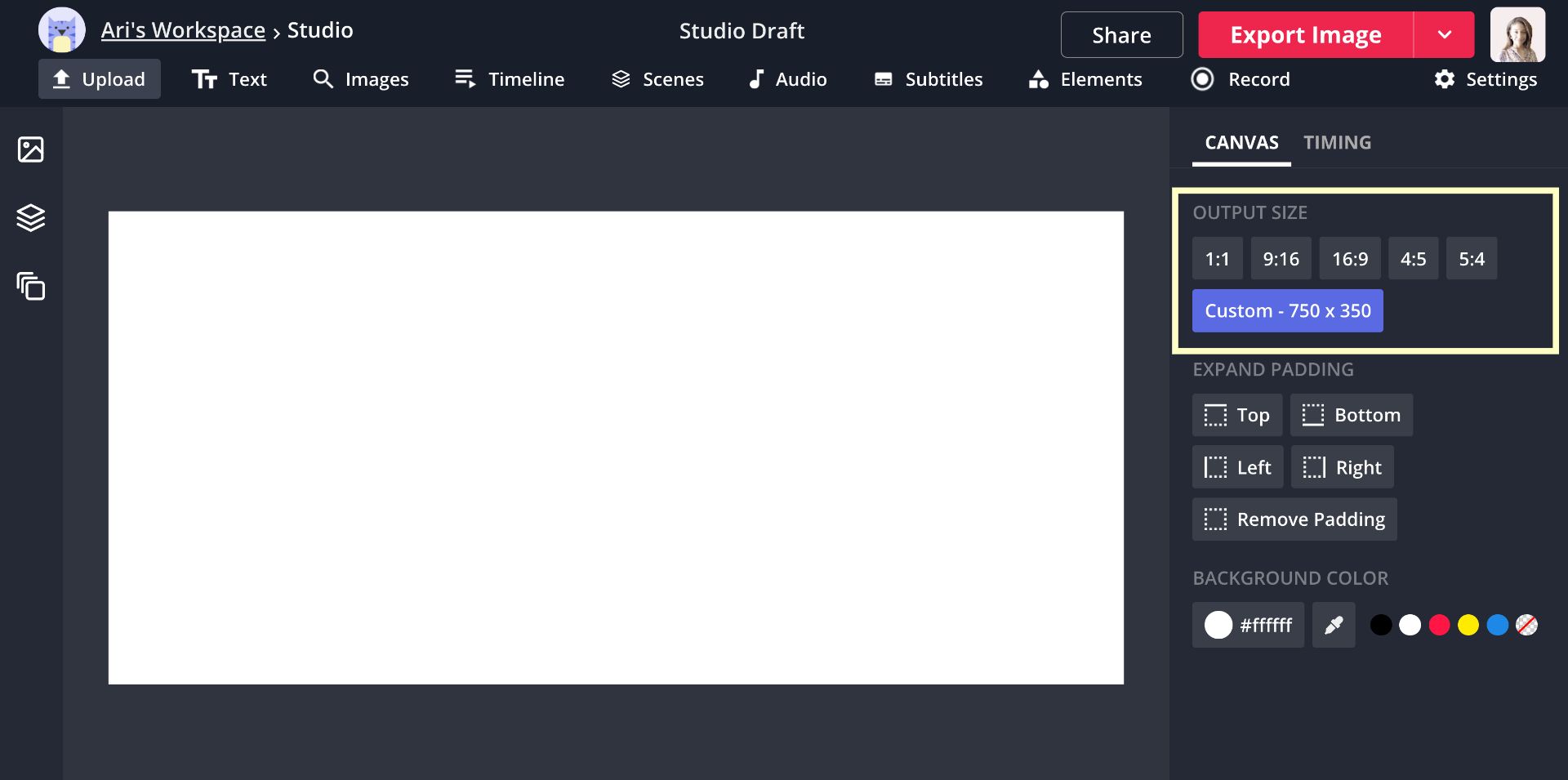The width and height of the screenshot is (1568, 780).
Task: Select the 1:1 output size ratio
Action: click(x=1217, y=259)
